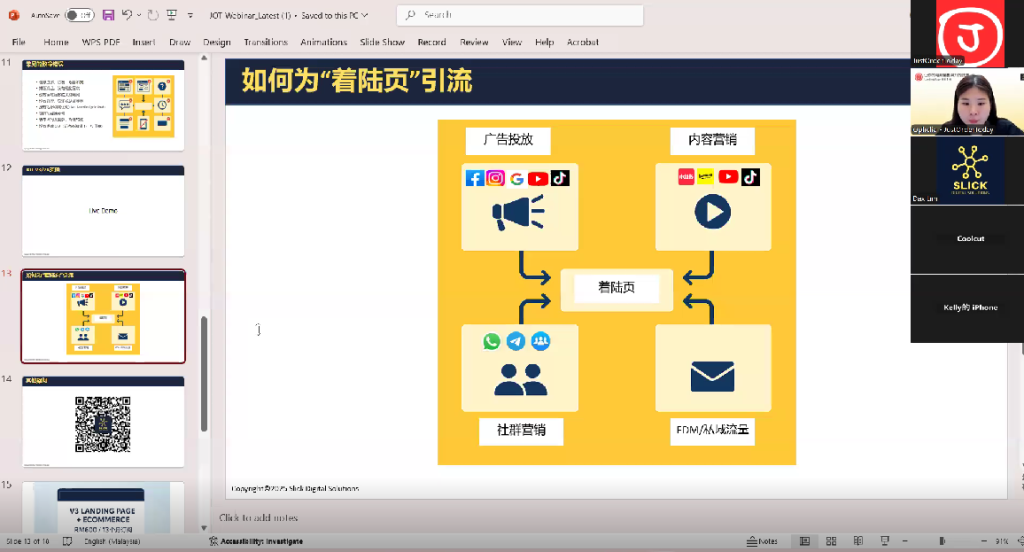The width and height of the screenshot is (1024, 552).
Task: Click the Save icon in title bar
Action: point(108,15)
